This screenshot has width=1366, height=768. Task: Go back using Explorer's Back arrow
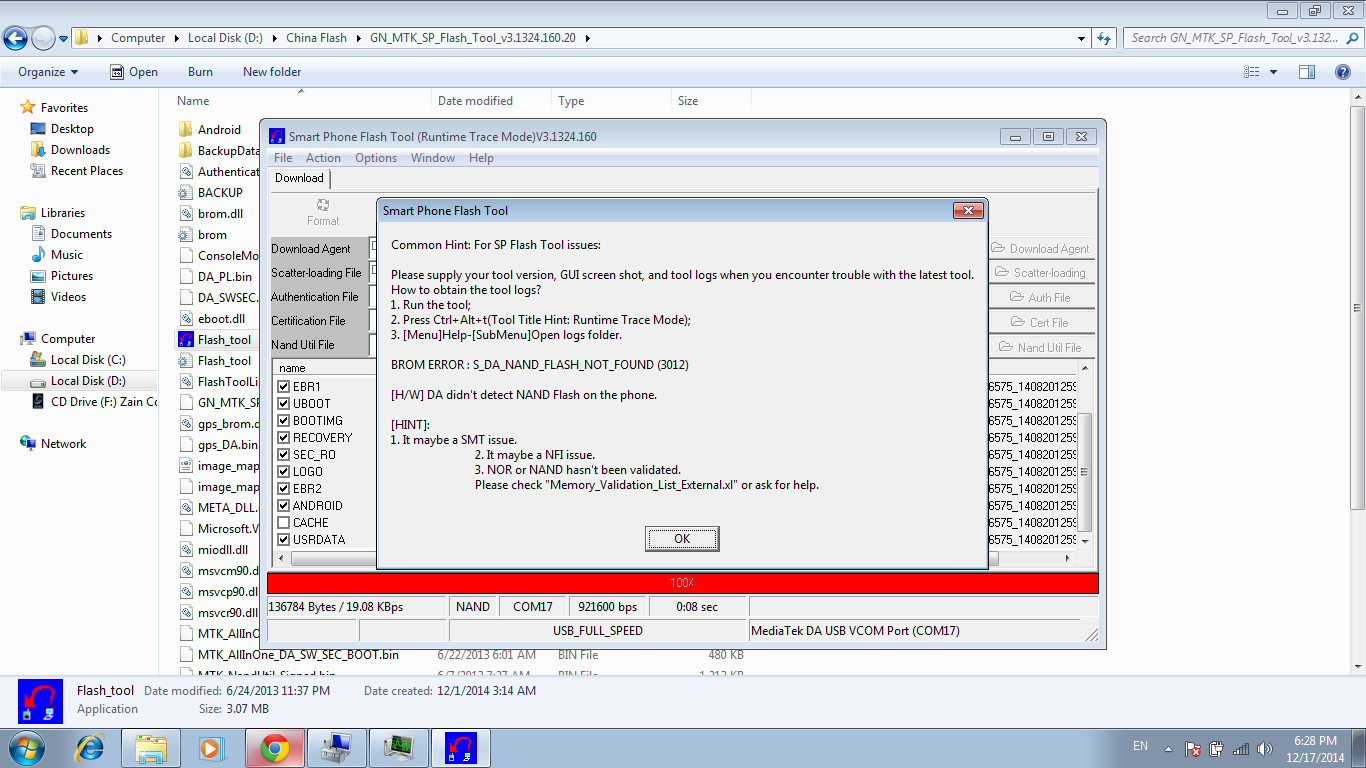tap(16, 38)
